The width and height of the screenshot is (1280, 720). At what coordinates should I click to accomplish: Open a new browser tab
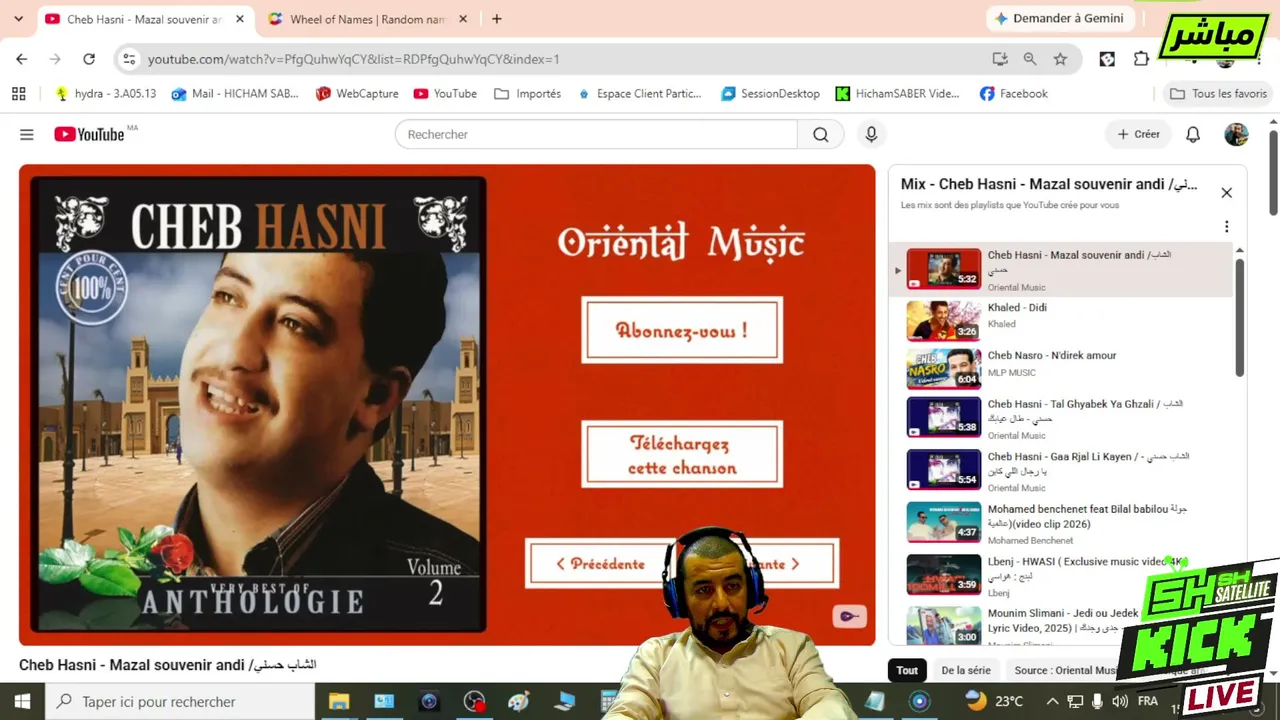pos(497,19)
